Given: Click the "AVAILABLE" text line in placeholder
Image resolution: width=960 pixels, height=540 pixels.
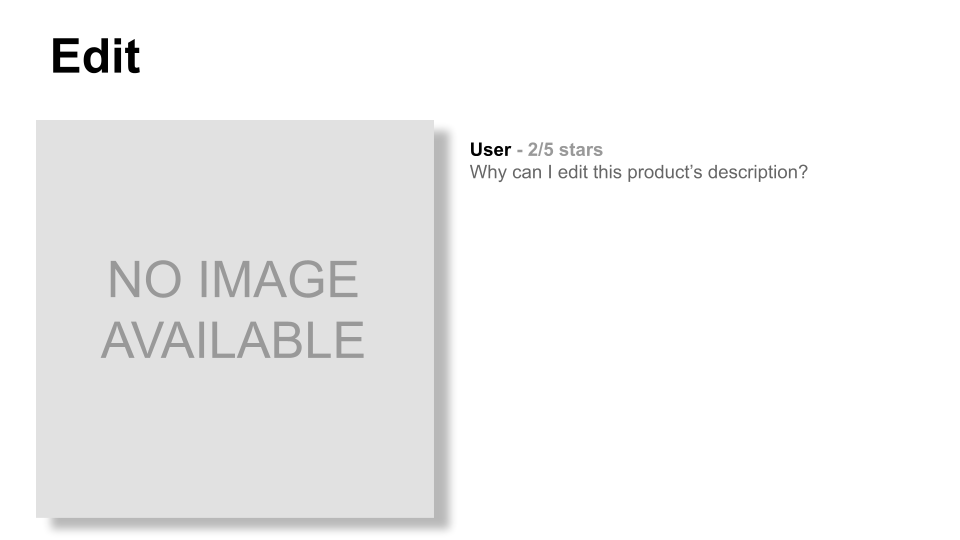Looking at the screenshot, I should [233, 340].
